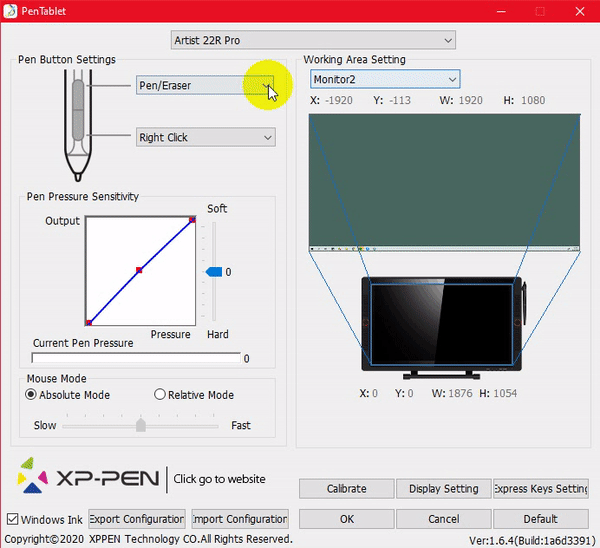Open the Right Click pen button dropdown
600x548 pixels.
coord(205,137)
